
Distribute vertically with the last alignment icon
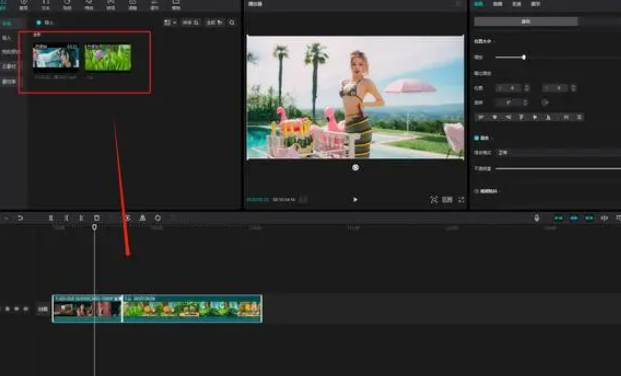(x=579, y=117)
